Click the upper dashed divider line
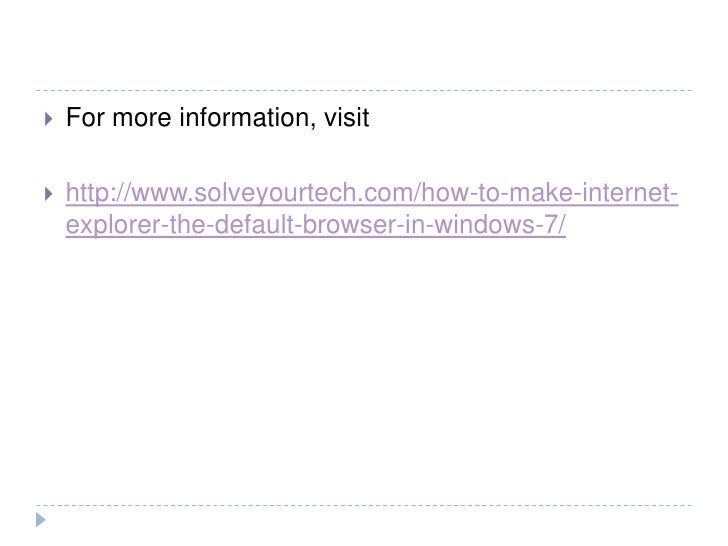The image size is (728, 546). coord(364,91)
